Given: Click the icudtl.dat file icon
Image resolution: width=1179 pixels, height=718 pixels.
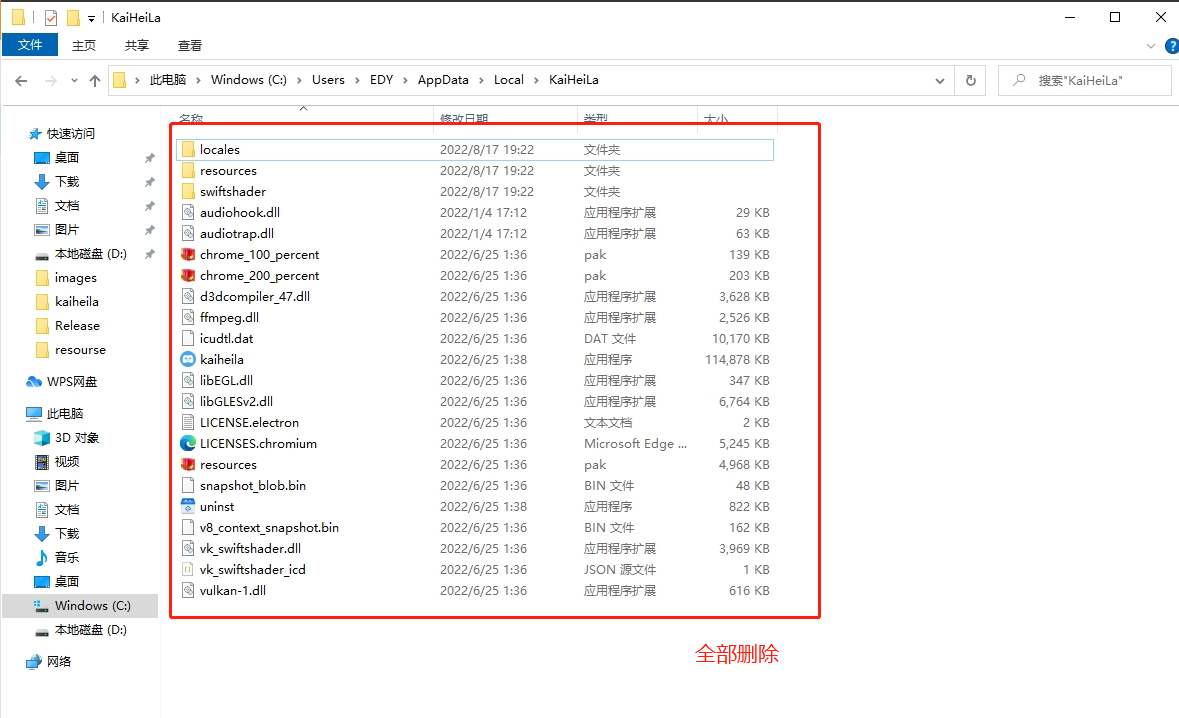Looking at the screenshot, I should tap(188, 339).
